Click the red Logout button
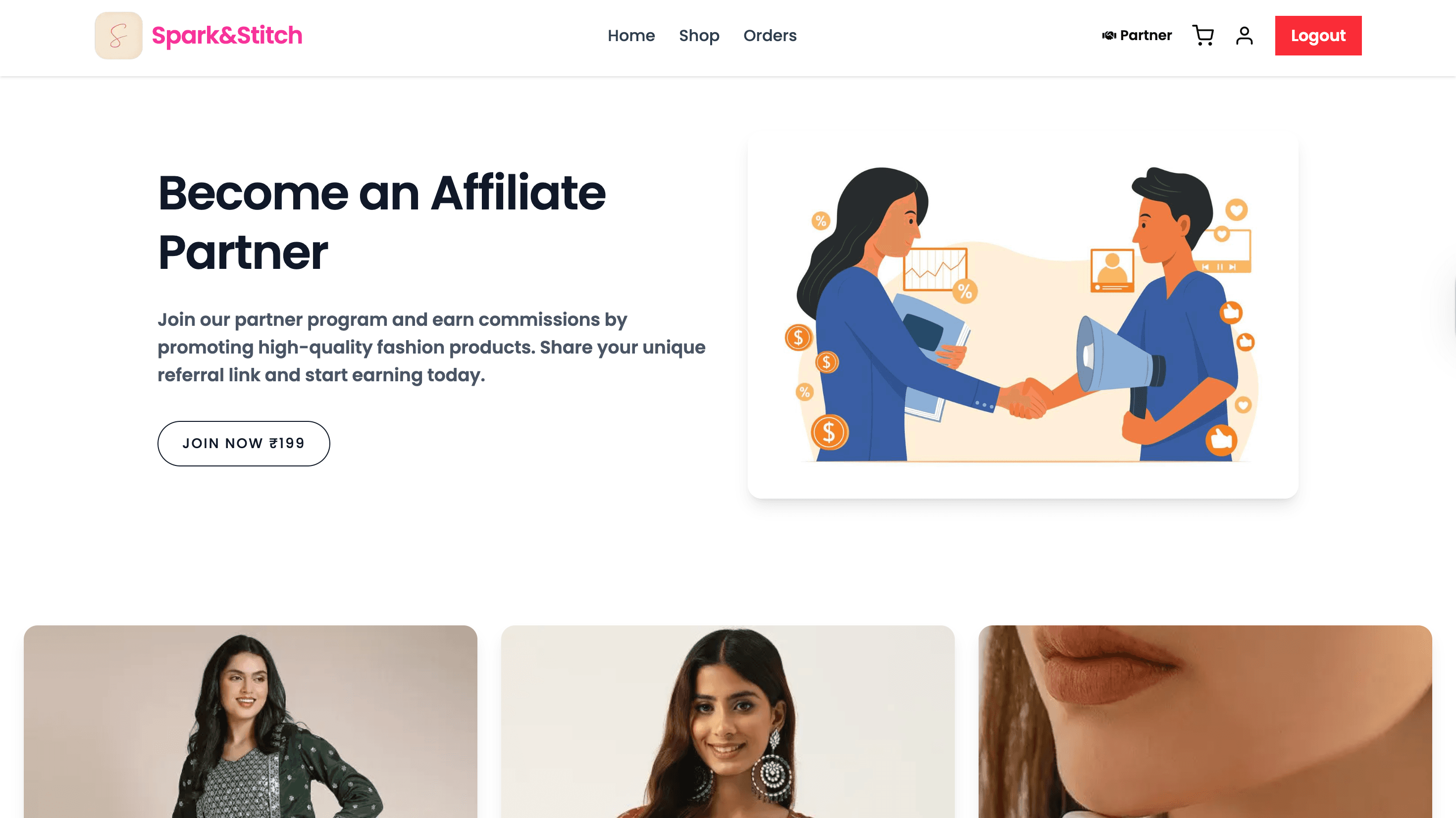 (x=1318, y=36)
